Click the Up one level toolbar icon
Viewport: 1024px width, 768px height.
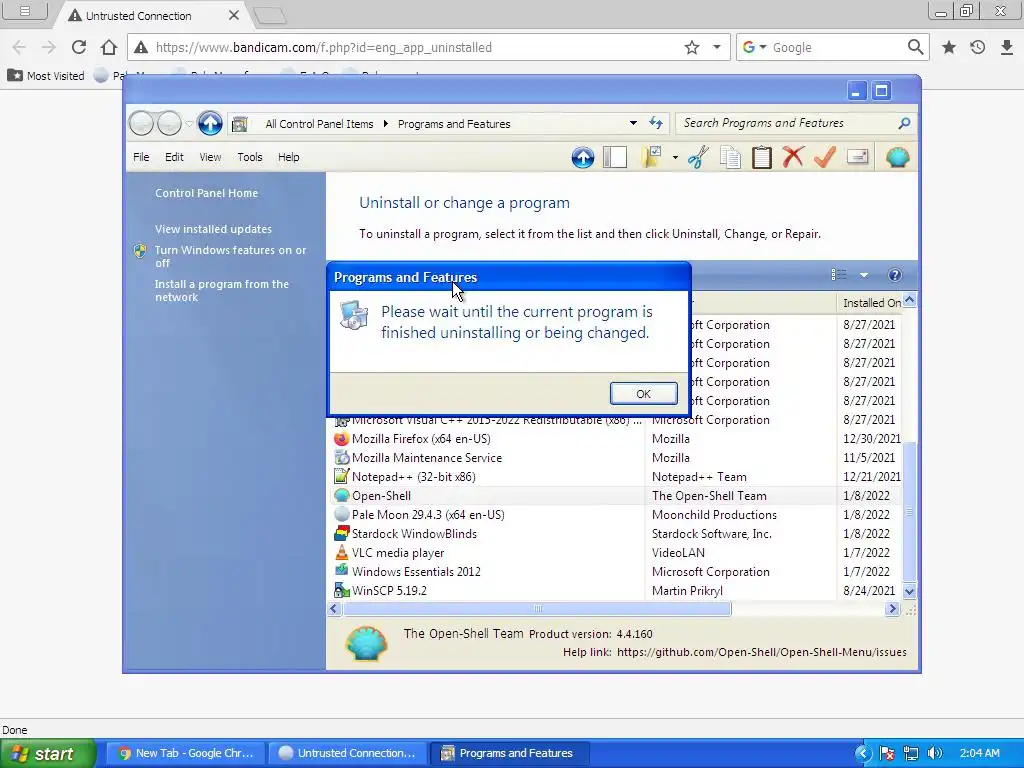coord(583,157)
